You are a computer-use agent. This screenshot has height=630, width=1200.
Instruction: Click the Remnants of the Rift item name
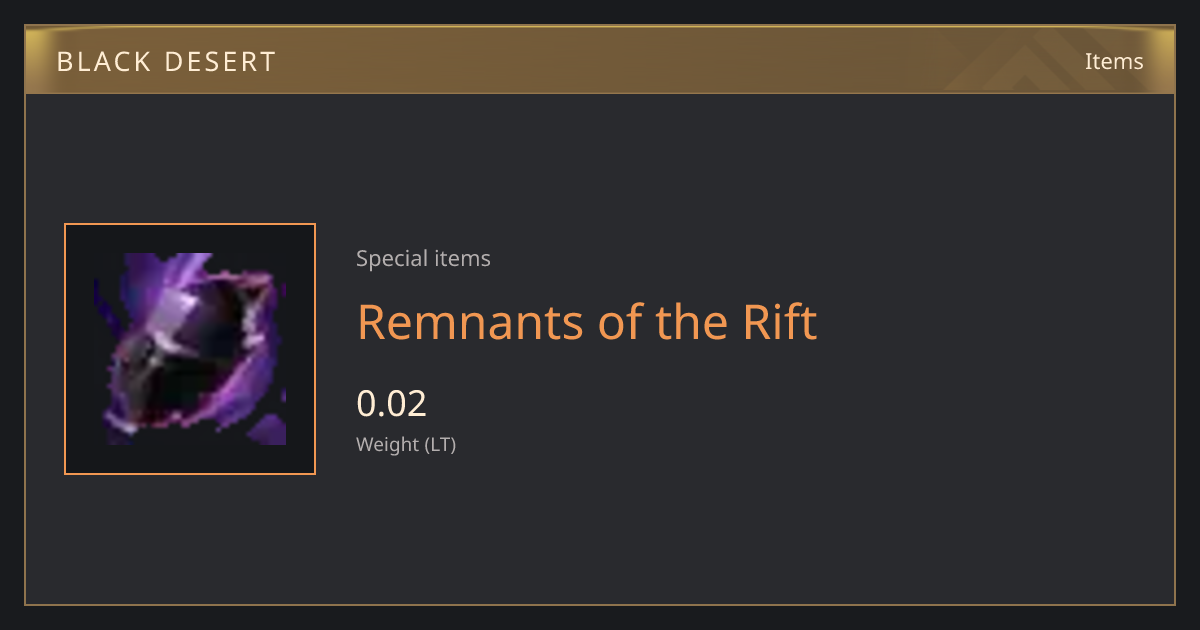587,322
